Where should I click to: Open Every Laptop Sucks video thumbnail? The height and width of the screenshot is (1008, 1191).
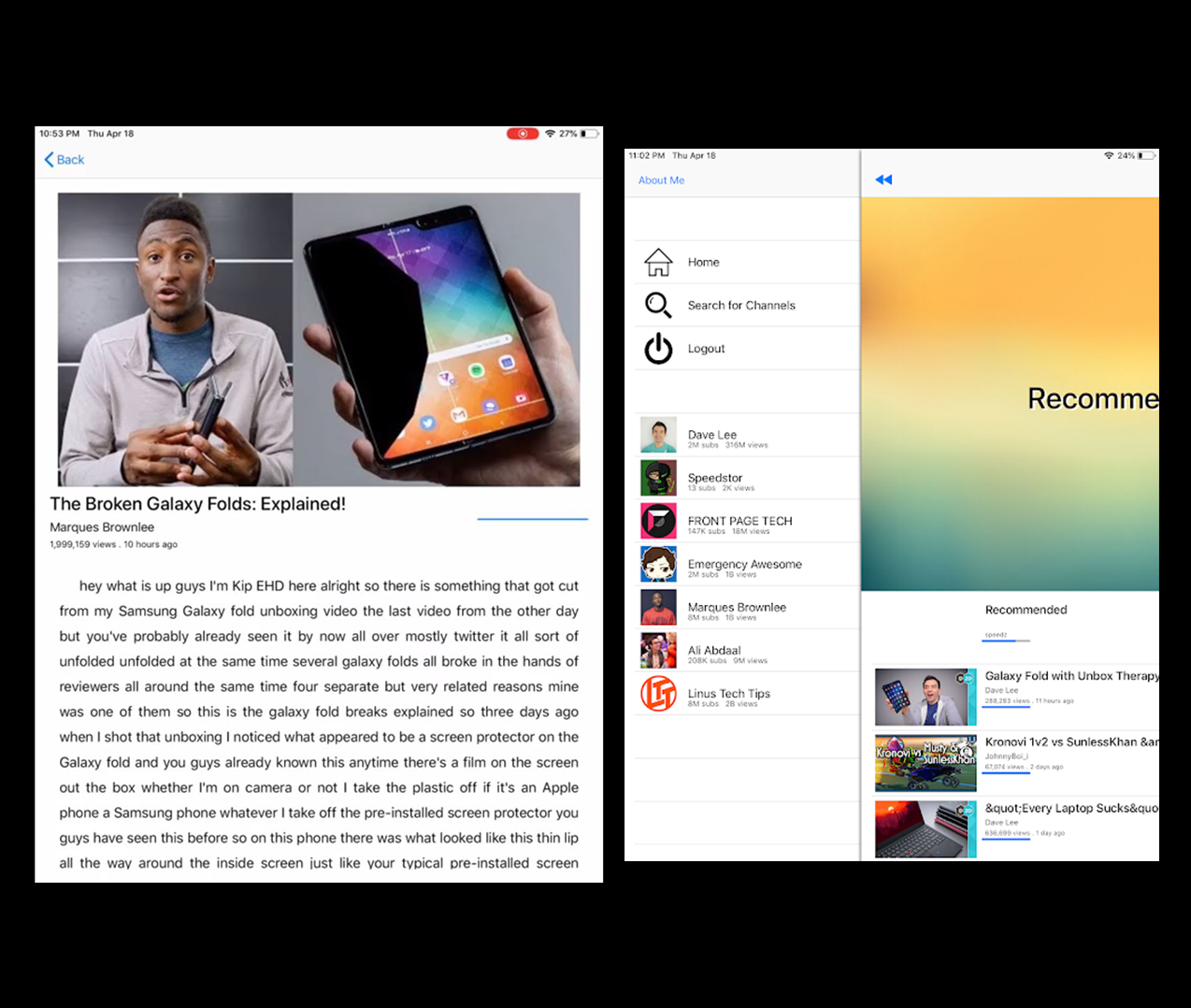tap(926, 829)
